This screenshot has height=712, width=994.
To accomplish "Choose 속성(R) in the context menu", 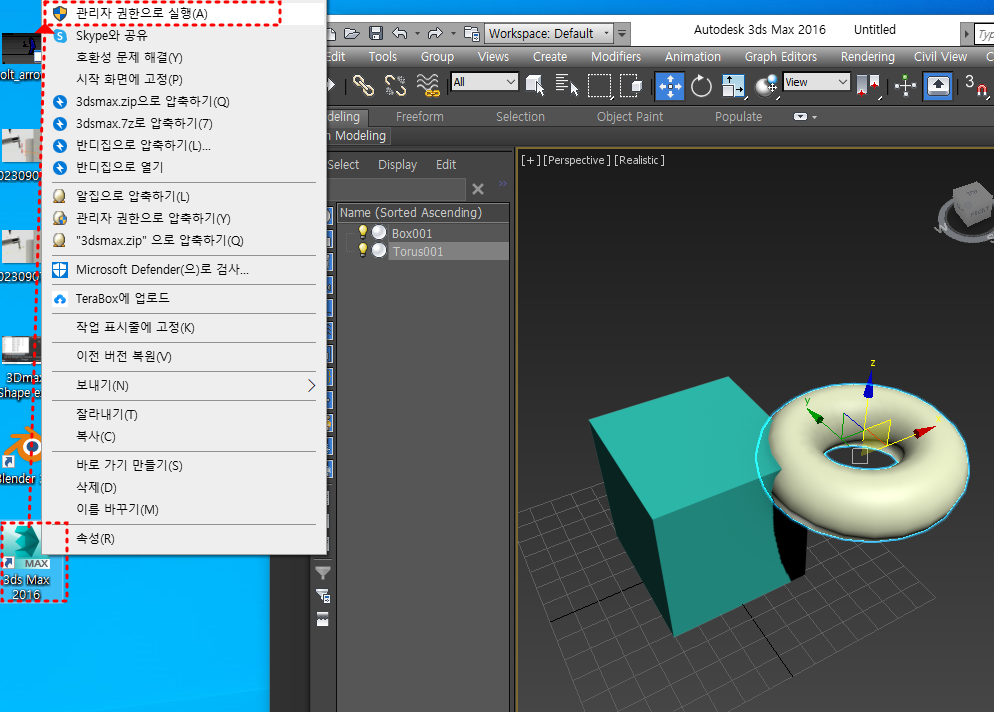I will click(184, 538).
